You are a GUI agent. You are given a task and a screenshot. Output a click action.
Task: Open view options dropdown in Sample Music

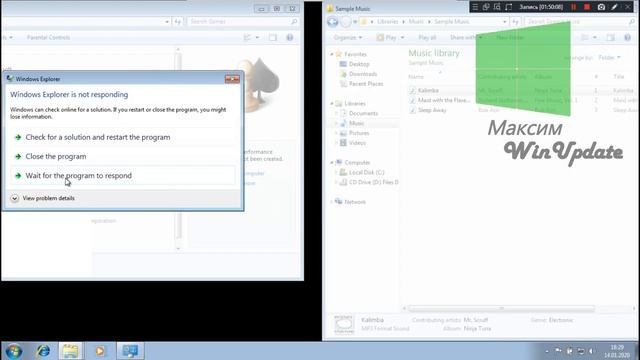click(595, 38)
